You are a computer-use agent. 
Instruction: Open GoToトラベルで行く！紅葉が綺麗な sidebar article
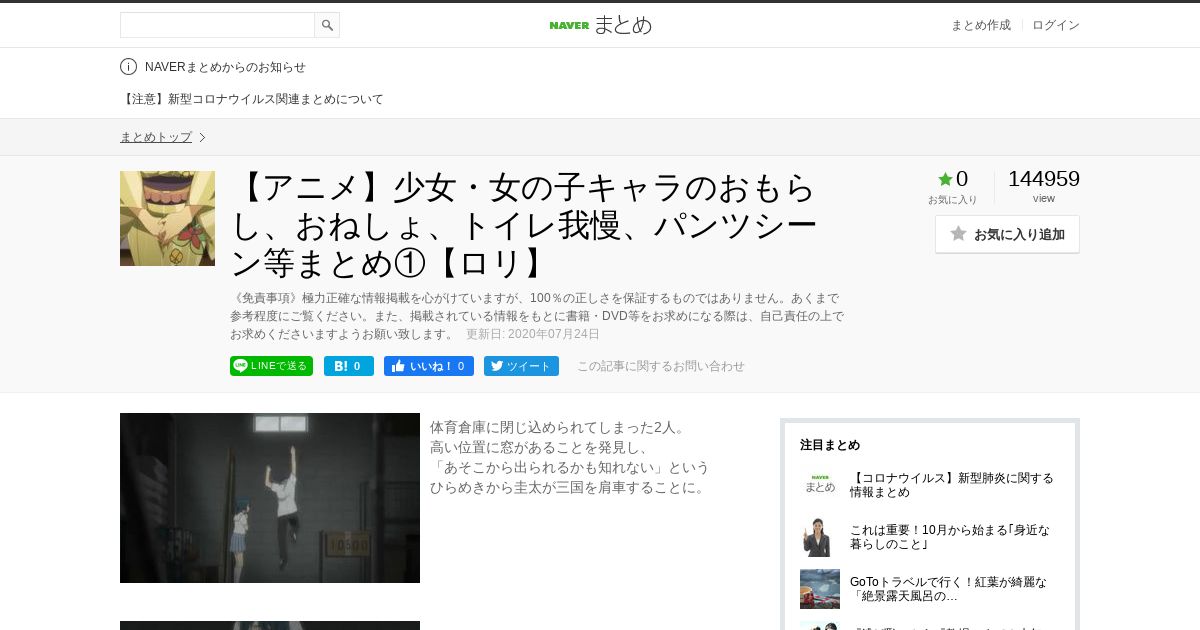(x=950, y=589)
